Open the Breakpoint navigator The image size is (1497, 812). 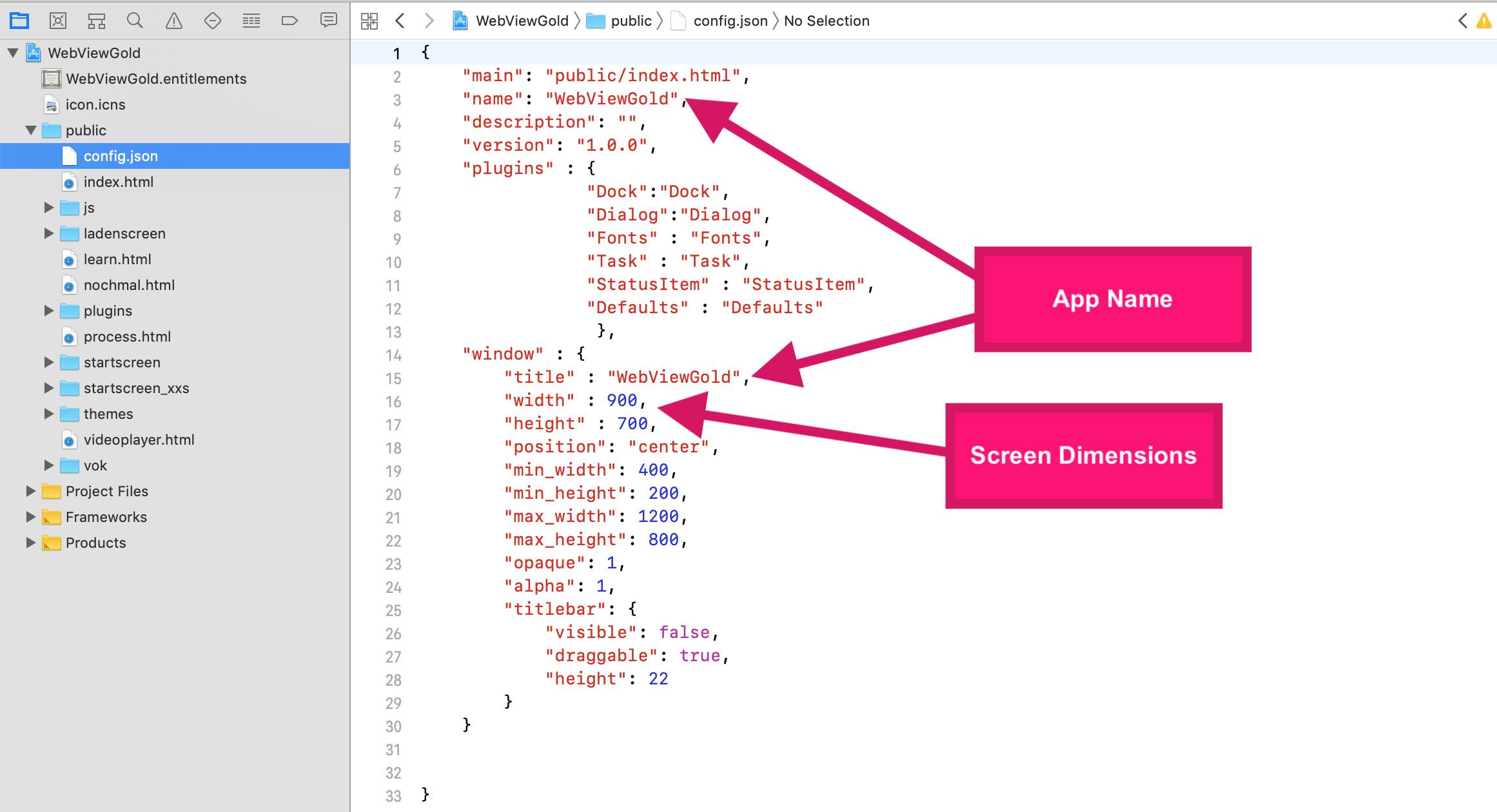coord(290,21)
